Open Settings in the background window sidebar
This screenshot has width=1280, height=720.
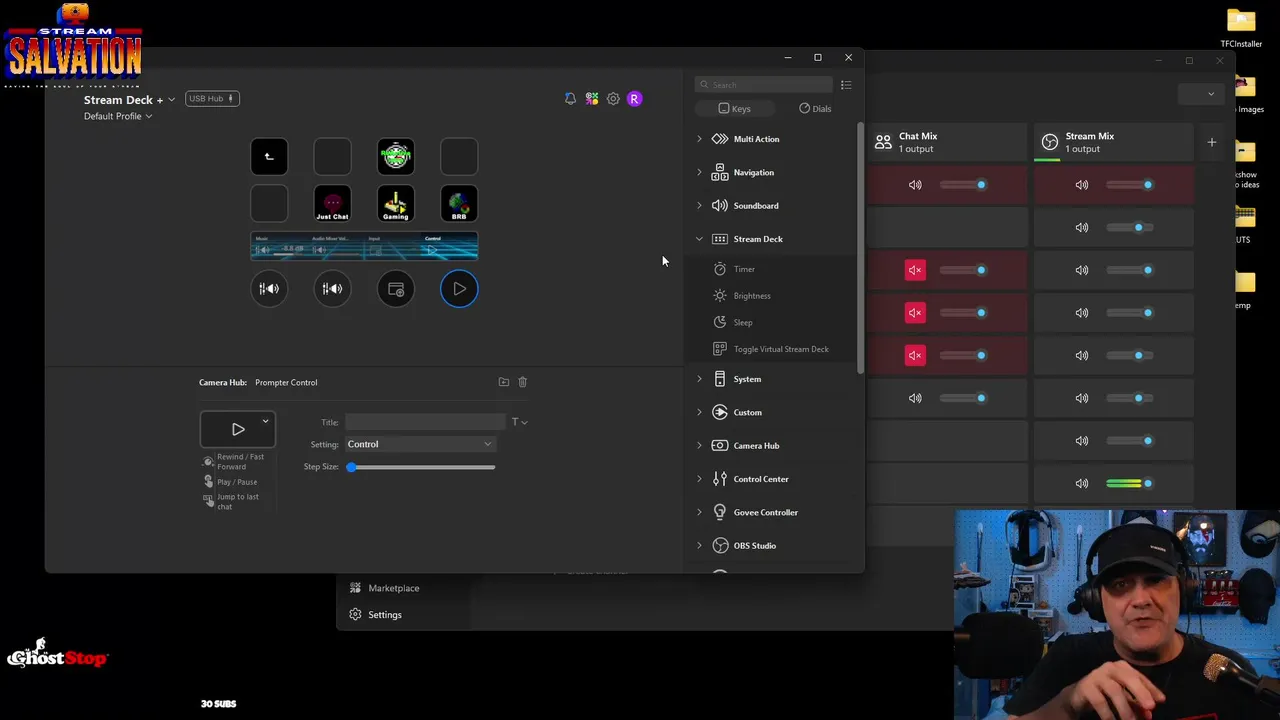click(376, 615)
